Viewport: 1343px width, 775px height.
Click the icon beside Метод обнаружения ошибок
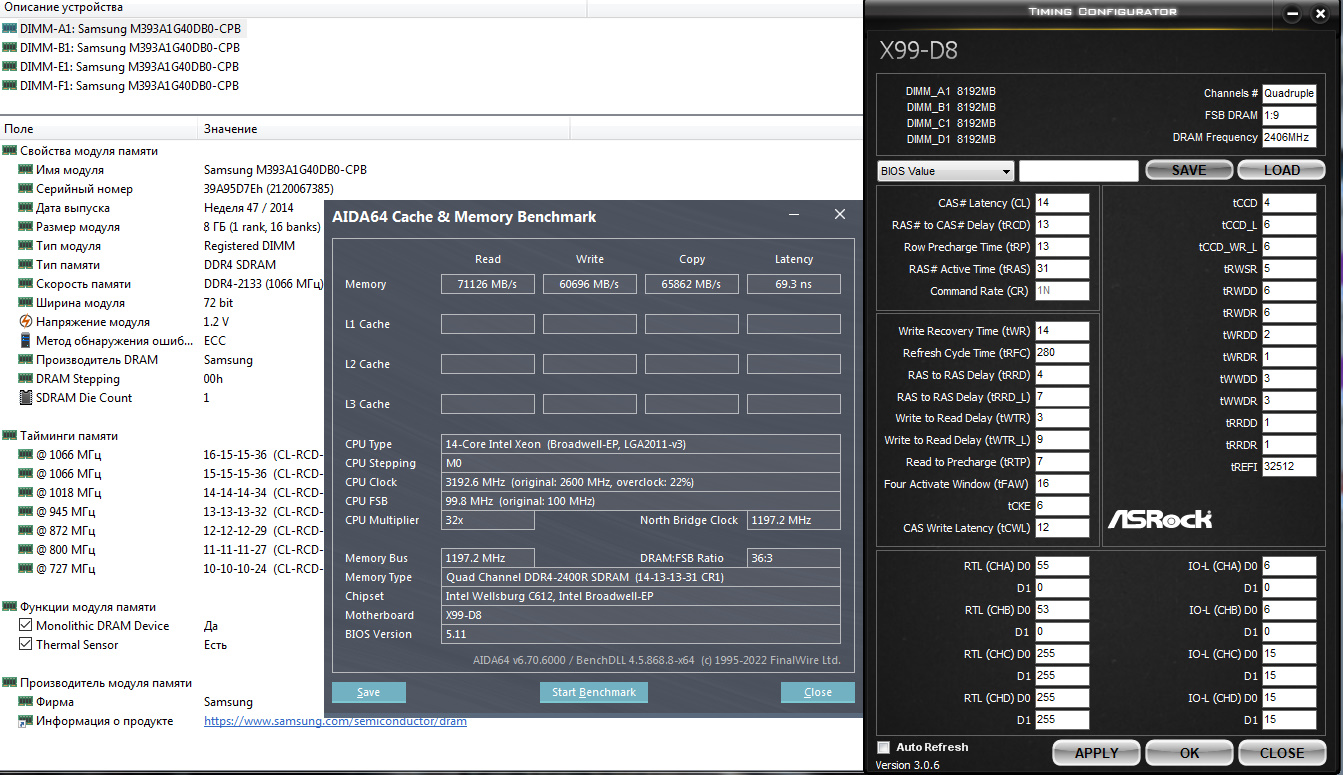click(x=26, y=341)
